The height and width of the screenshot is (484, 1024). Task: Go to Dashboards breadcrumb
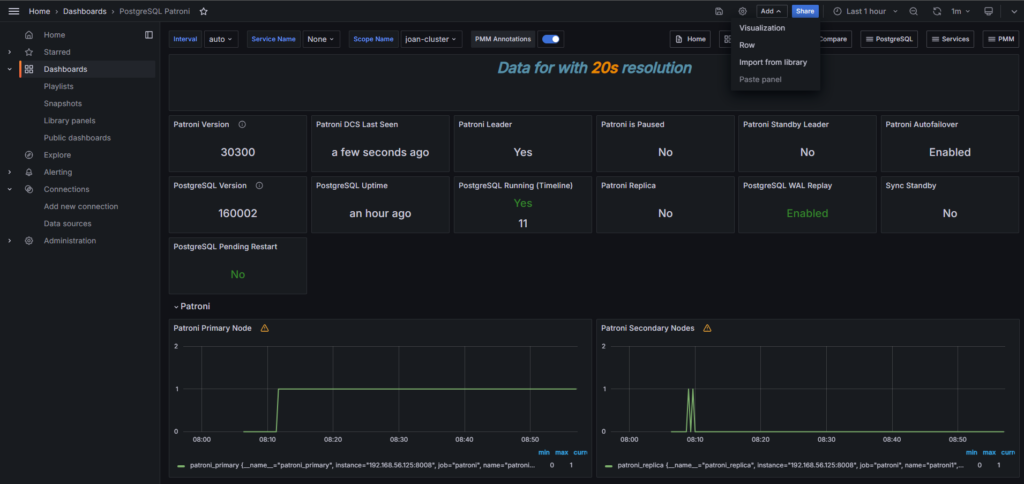click(x=85, y=11)
